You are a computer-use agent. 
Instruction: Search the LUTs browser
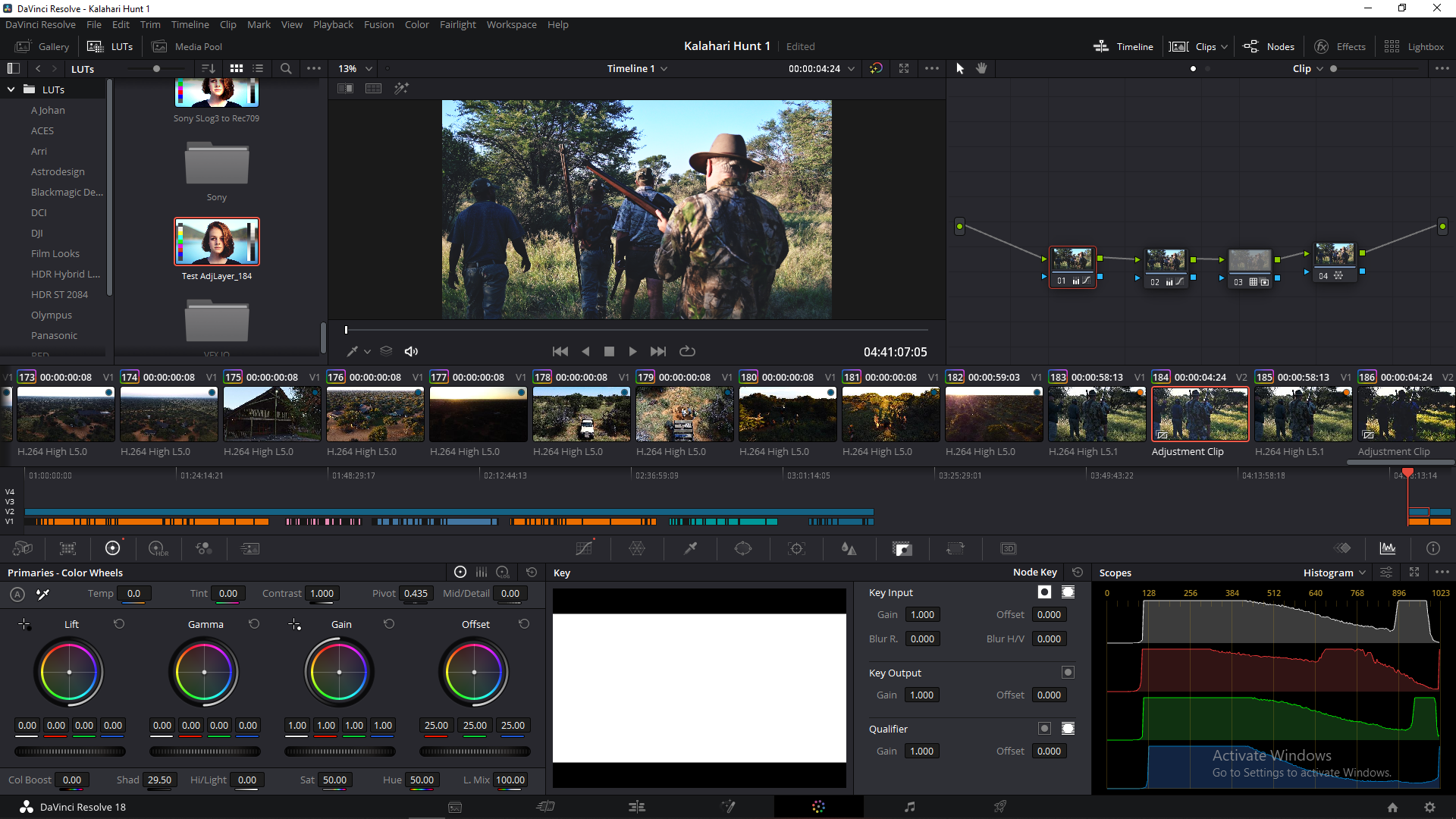tap(286, 68)
